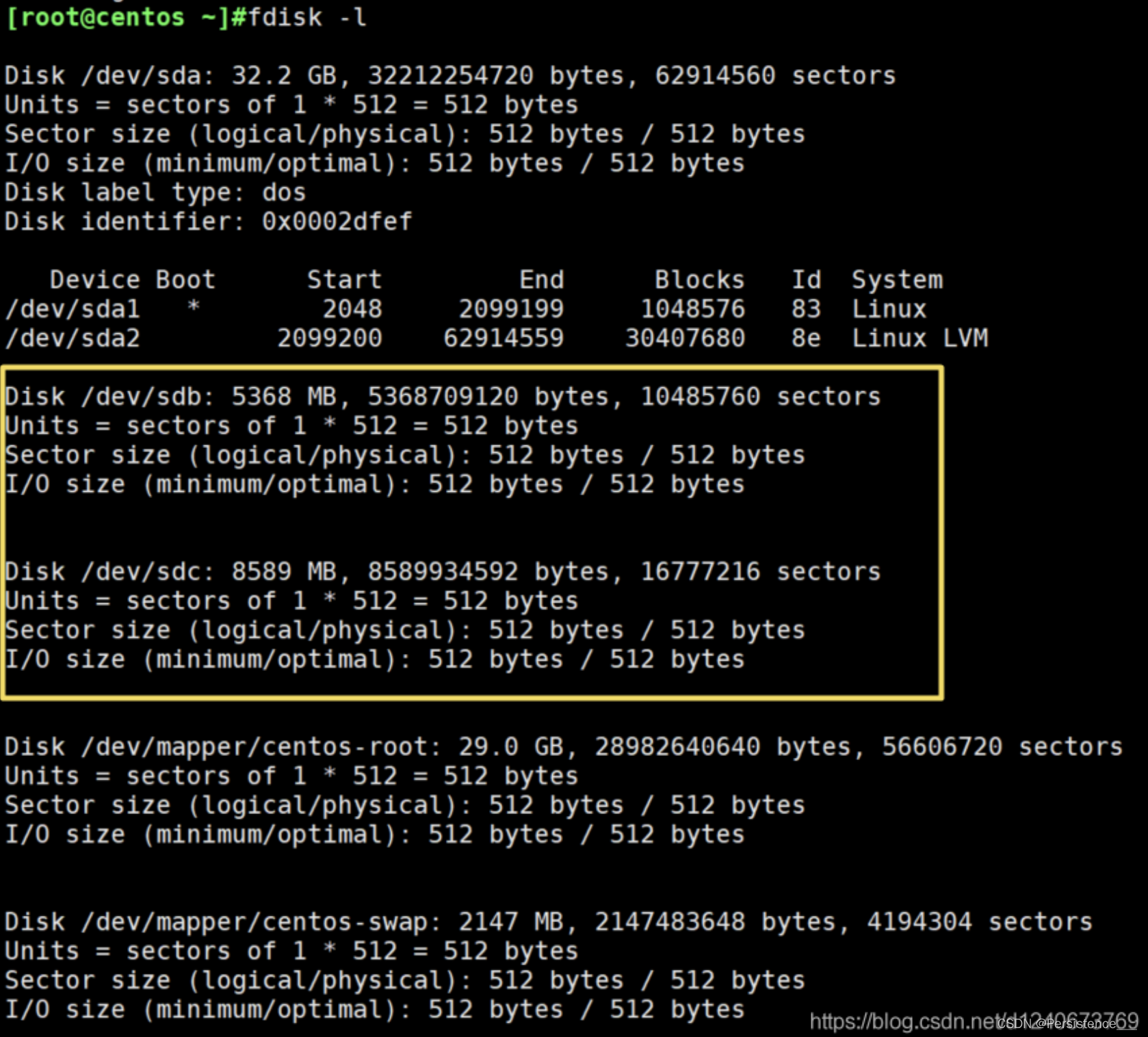The height and width of the screenshot is (1037, 1148).
Task: Click the 'System' column header
Action: pyautogui.click(x=897, y=280)
